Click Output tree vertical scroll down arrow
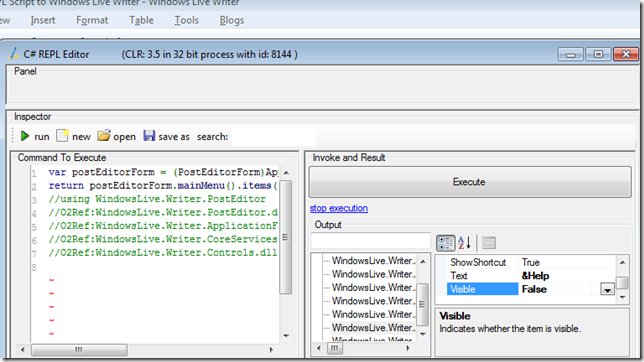This screenshot has width=644, height=362. (423, 334)
